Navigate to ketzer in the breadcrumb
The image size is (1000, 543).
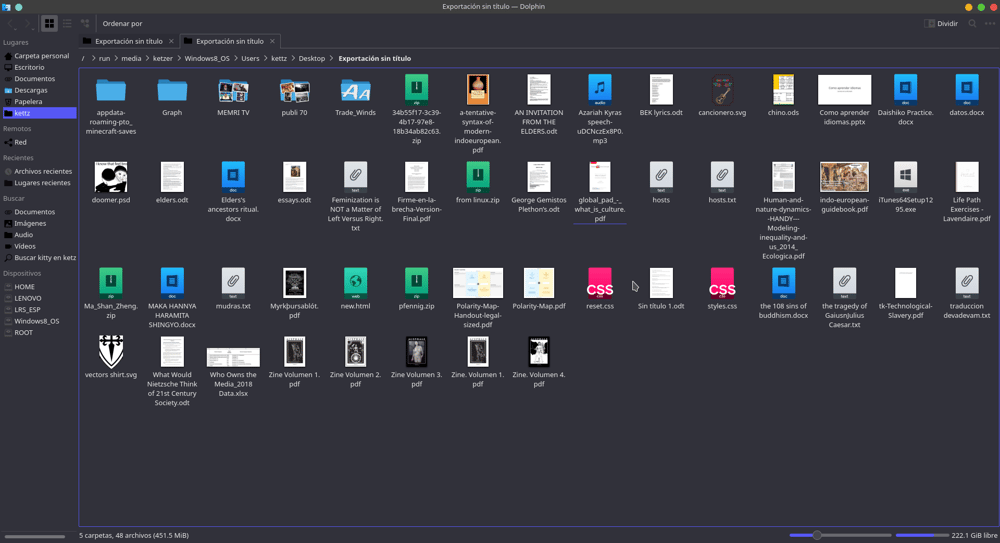tap(163, 58)
